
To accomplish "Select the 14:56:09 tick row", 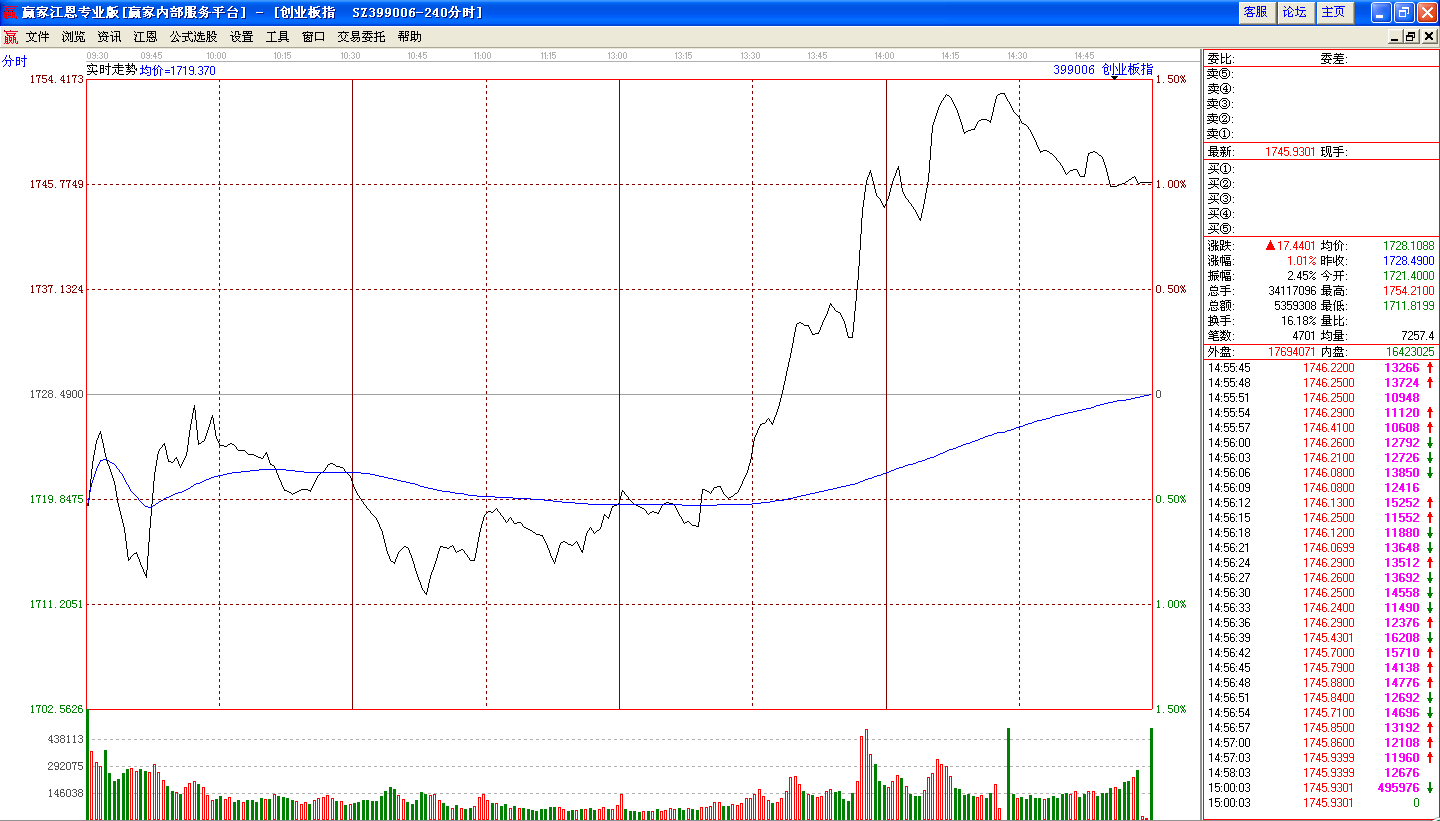I will click(x=1321, y=488).
